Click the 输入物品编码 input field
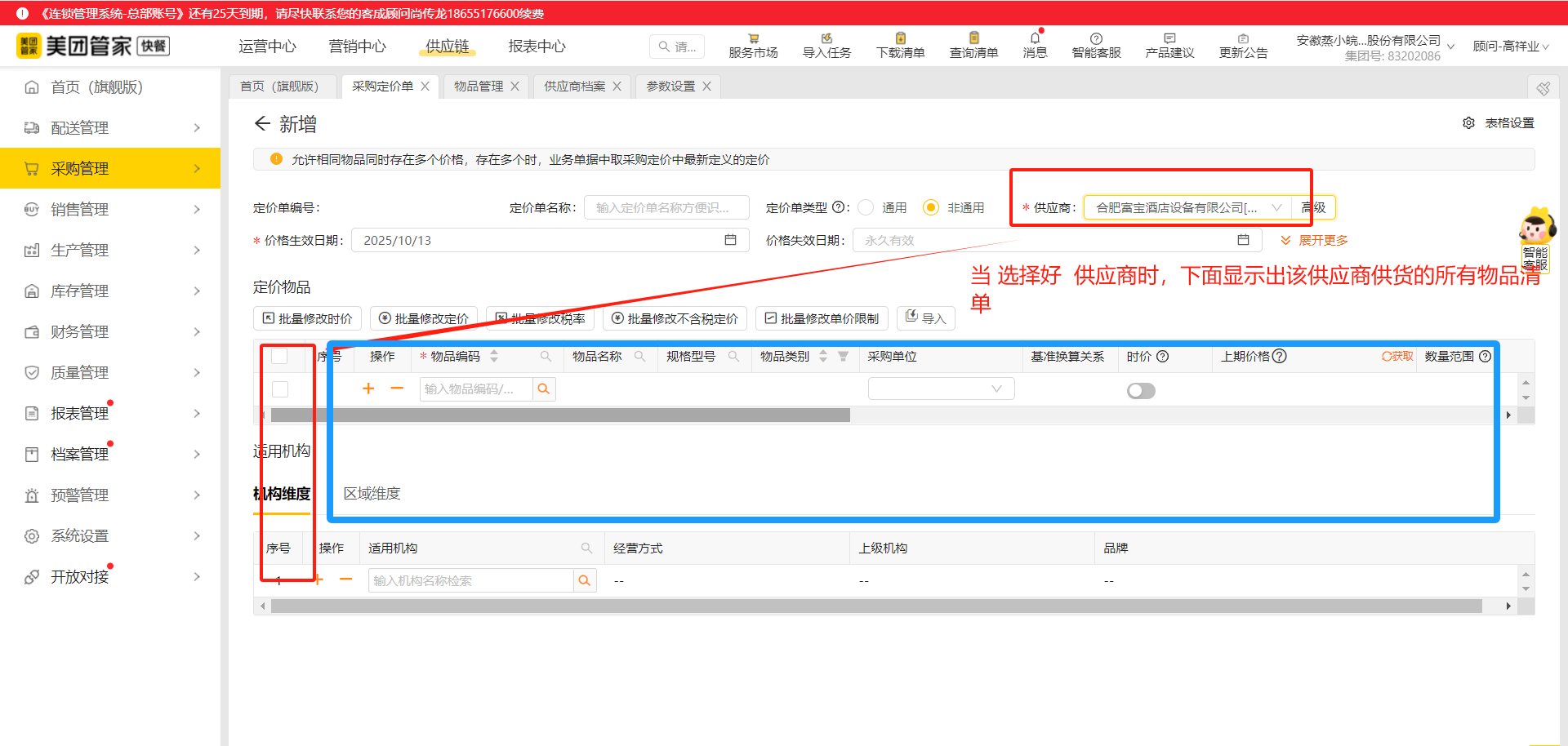1568x746 pixels. [x=474, y=389]
